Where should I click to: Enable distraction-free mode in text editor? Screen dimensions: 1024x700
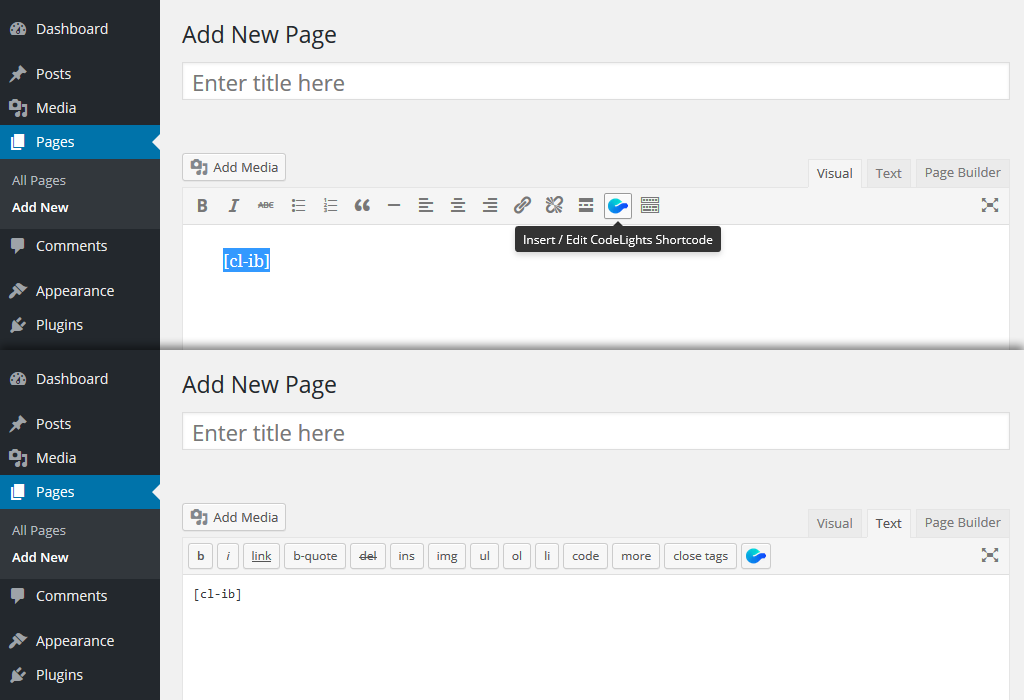point(989,555)
